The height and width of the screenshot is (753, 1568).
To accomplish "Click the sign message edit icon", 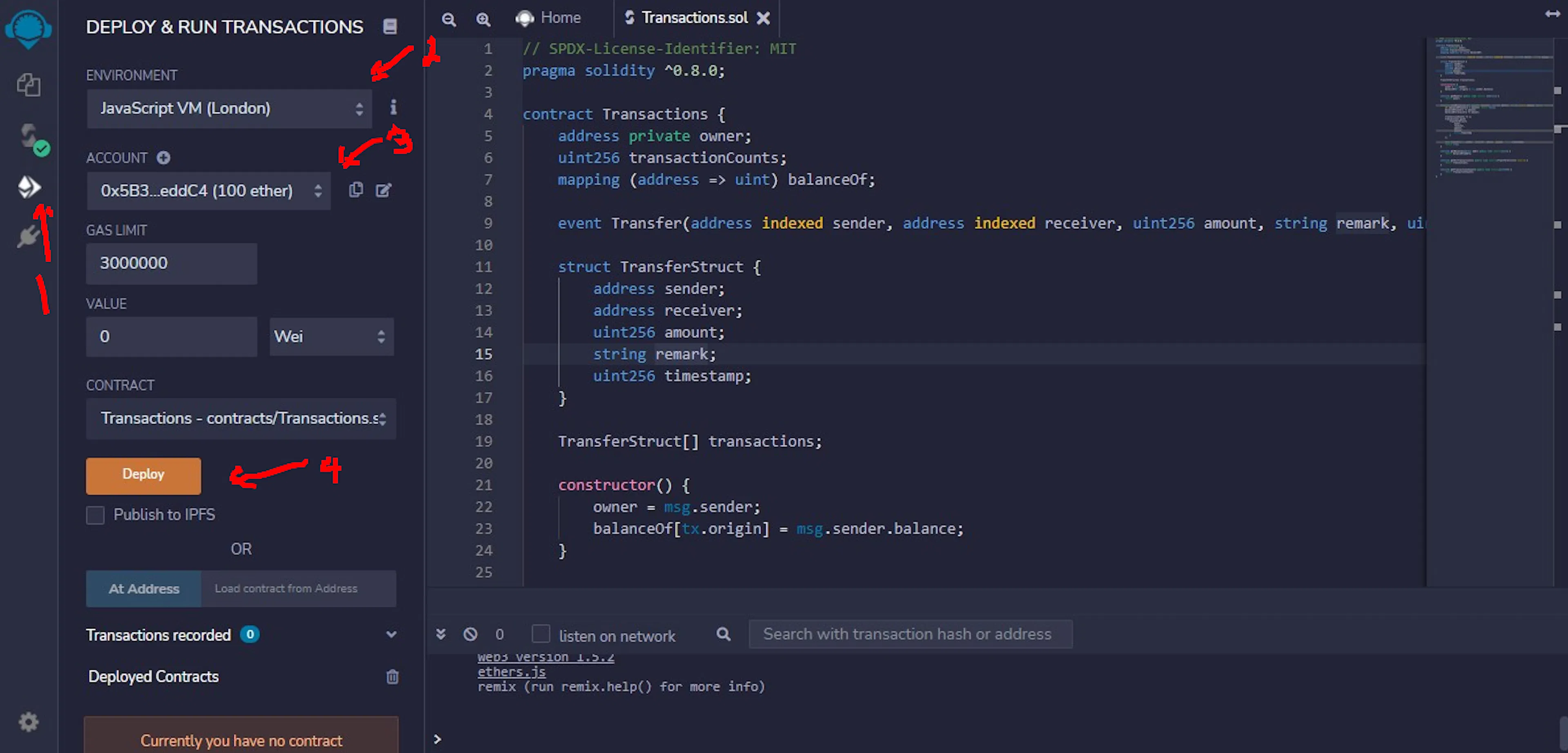I will 383,190.
